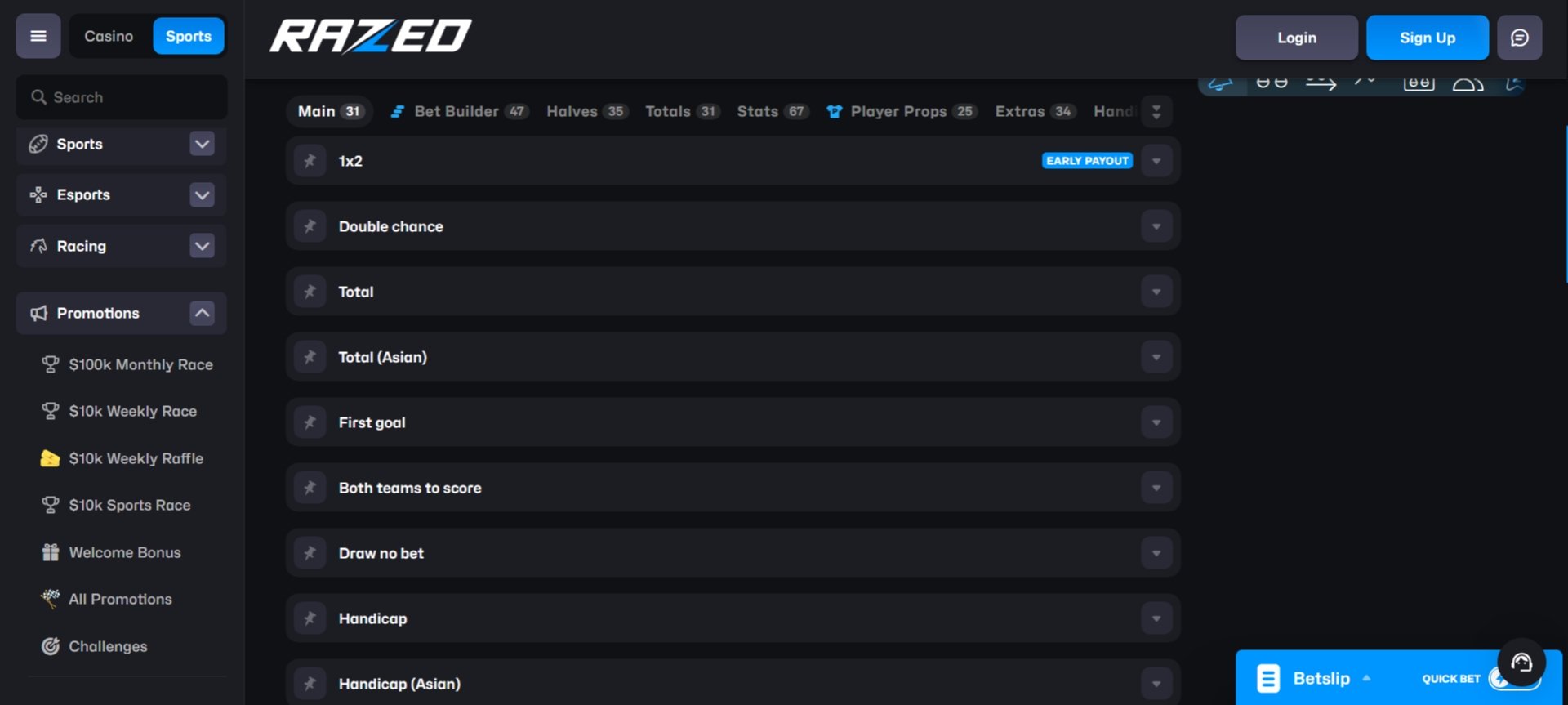Viewport: 1568px width, 705px height.
Task: Collapse the Promotions sidebar section
Action: point(202,313)
